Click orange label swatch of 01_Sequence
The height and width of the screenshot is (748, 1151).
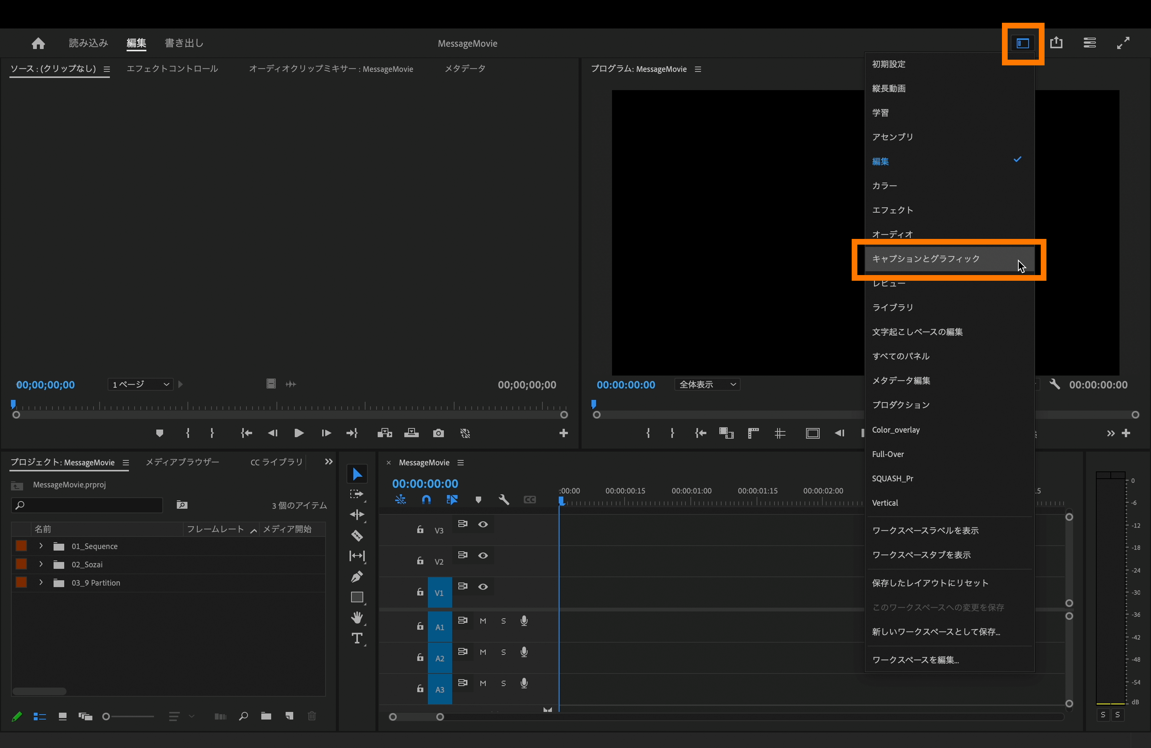click(21, 545)
